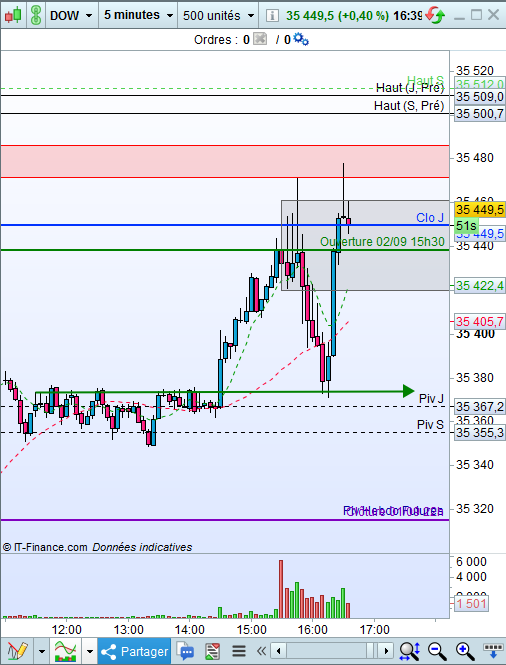Viewport: 506px width, 665px height.
Task: Click the 51s countdown label
Action: point(466,225)
